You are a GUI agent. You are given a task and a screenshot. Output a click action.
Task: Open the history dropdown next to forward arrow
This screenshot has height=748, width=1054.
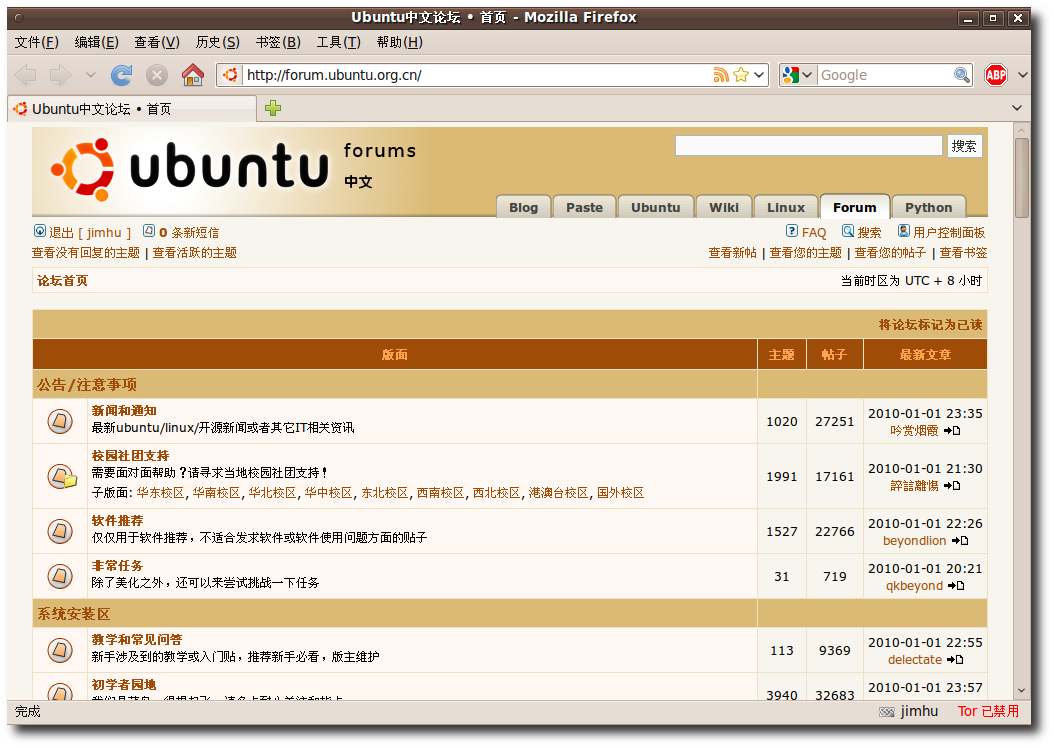pos(91,75)
